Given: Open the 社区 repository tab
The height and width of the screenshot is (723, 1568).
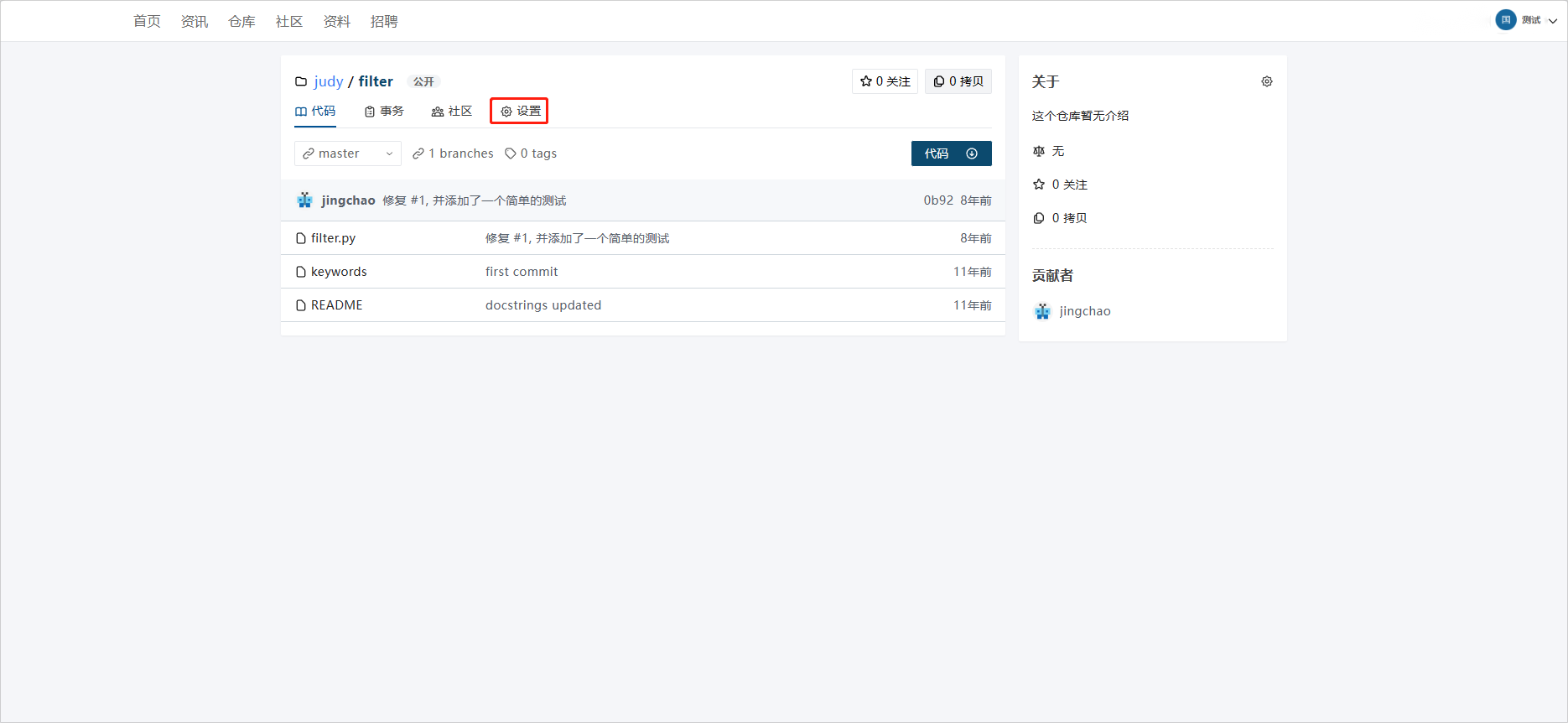Looking at the screenshot, I should tap(452, 111).
